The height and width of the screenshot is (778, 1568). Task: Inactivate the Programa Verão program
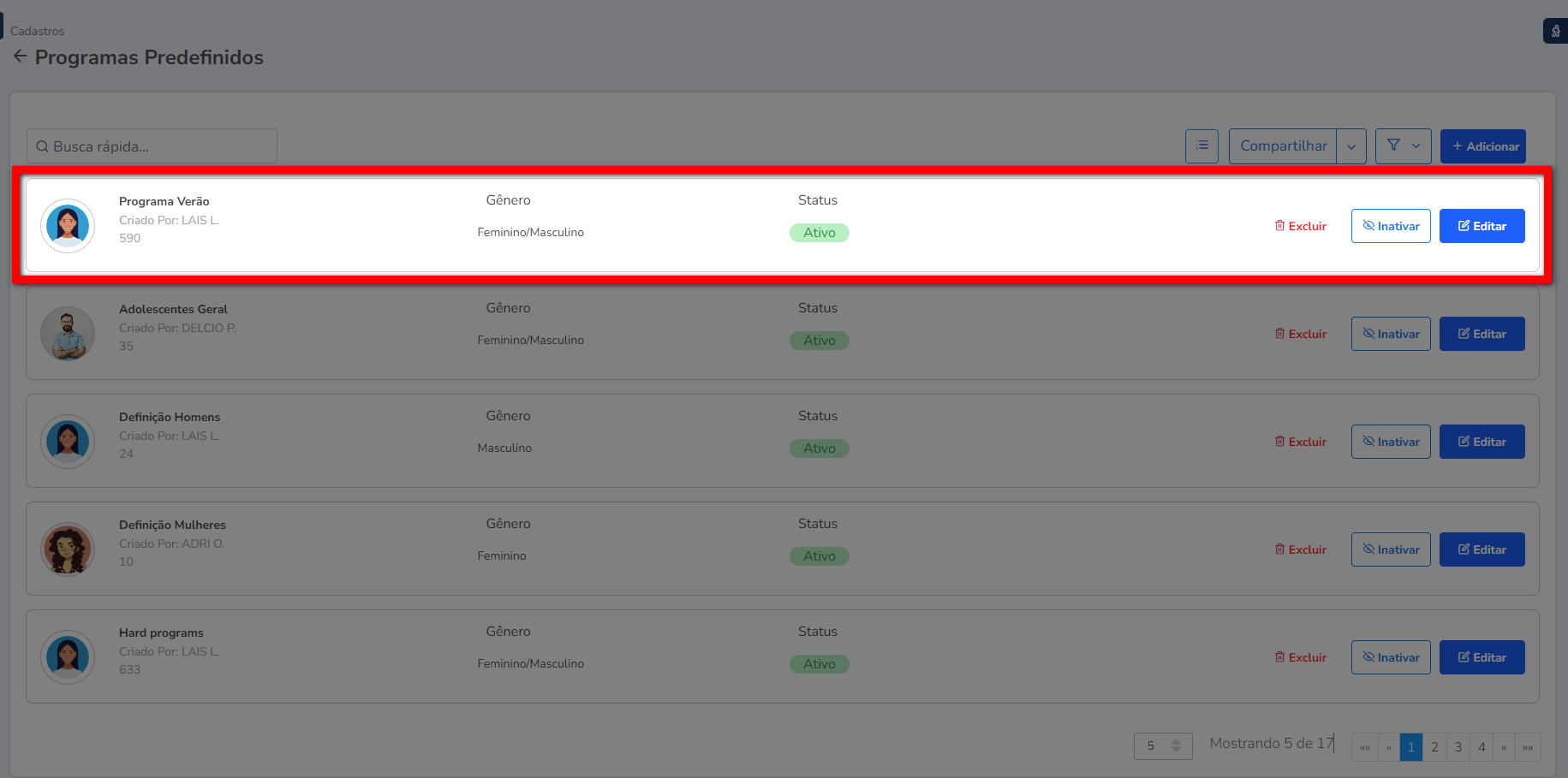click(x=1391, y=226)
